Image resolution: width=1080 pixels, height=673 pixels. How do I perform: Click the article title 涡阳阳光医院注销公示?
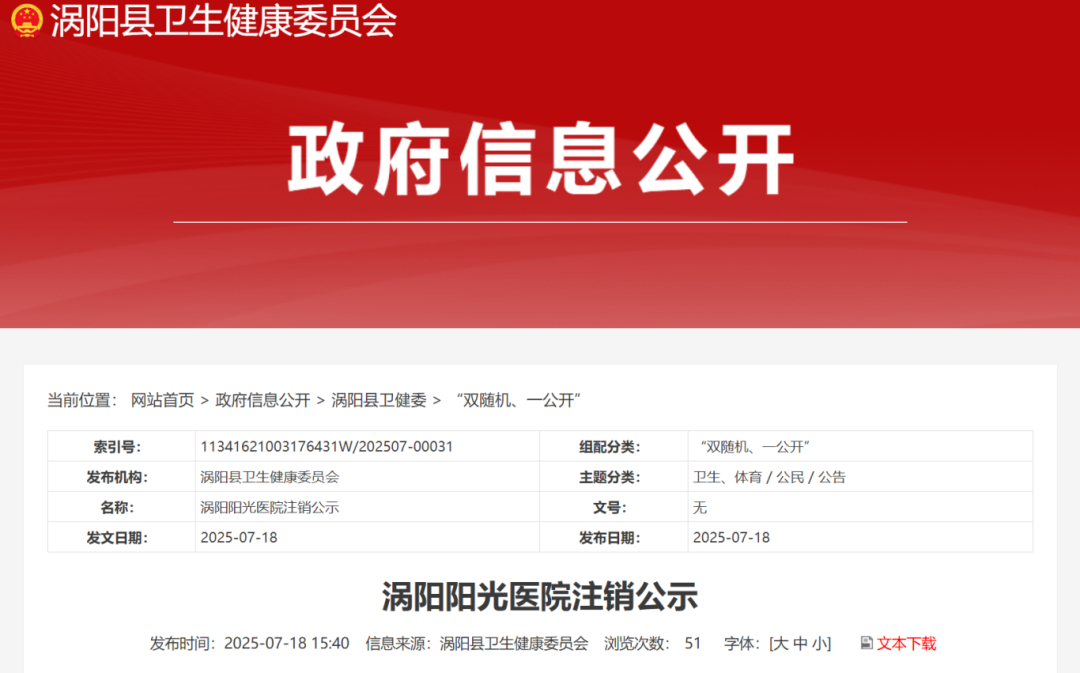(540, 597)
